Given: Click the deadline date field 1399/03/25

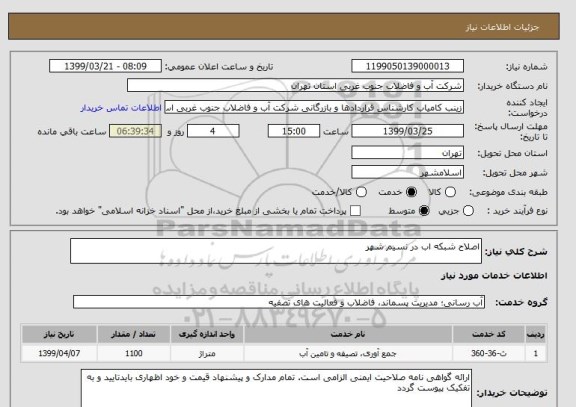Looking at the screenshot, I should [407, 131].
